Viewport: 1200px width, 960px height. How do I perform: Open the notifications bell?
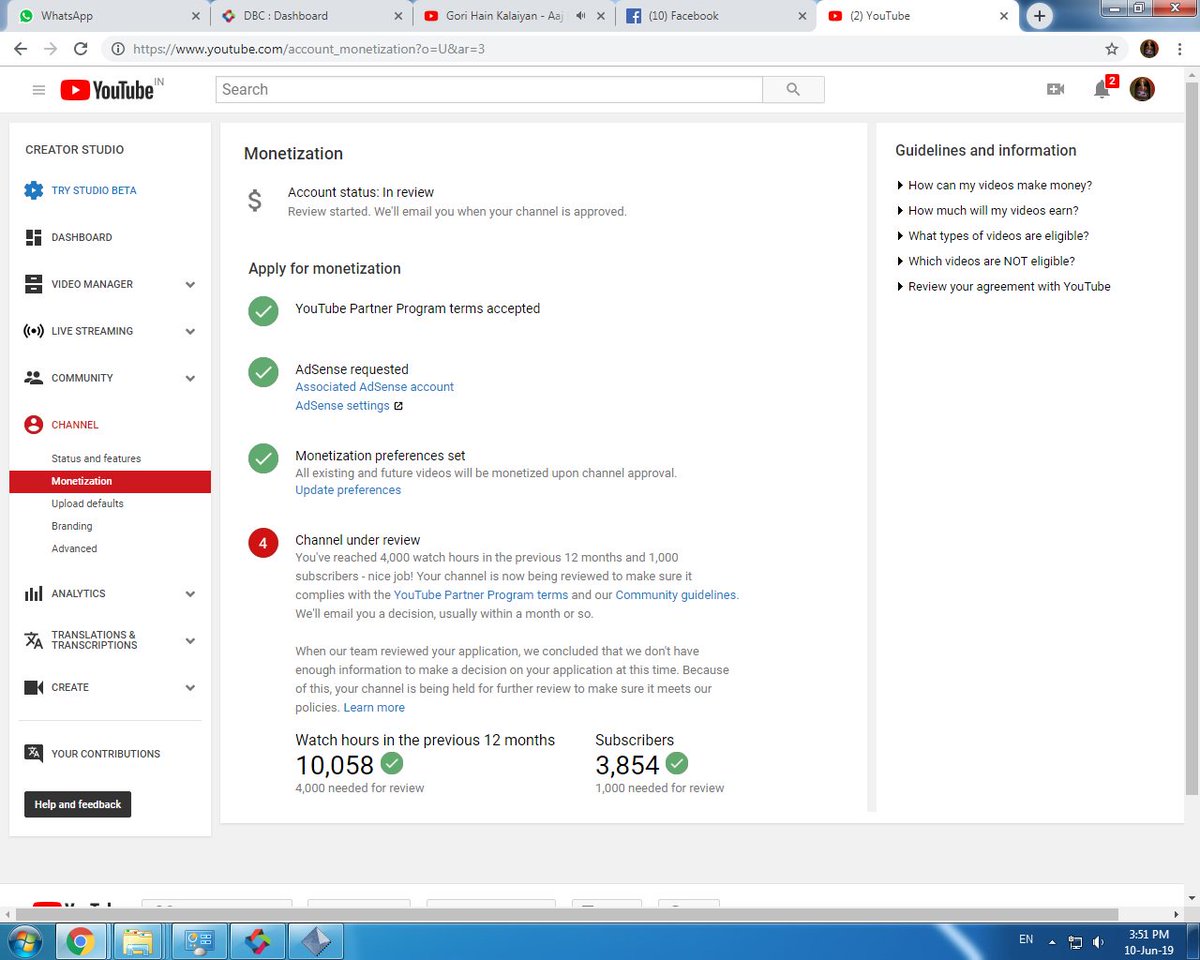(1102, 90)
